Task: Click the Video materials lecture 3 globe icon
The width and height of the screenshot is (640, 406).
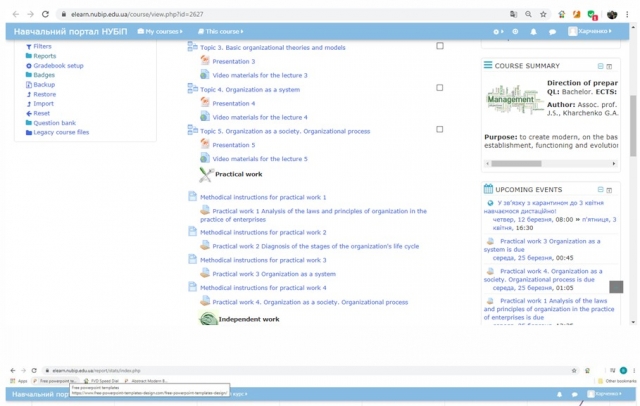Action: tap(205, 75)
